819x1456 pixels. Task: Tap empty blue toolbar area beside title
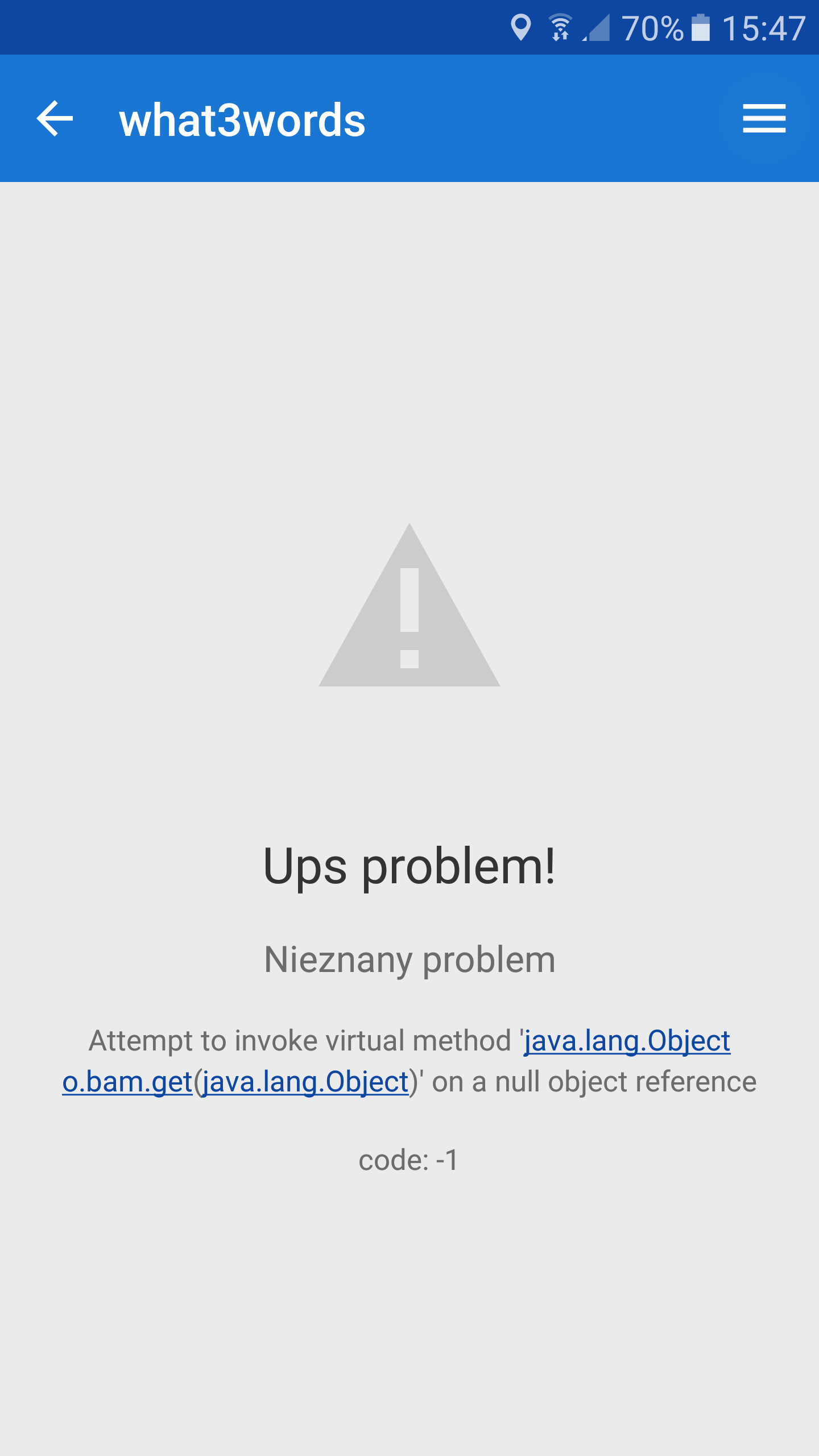point(546,118)
